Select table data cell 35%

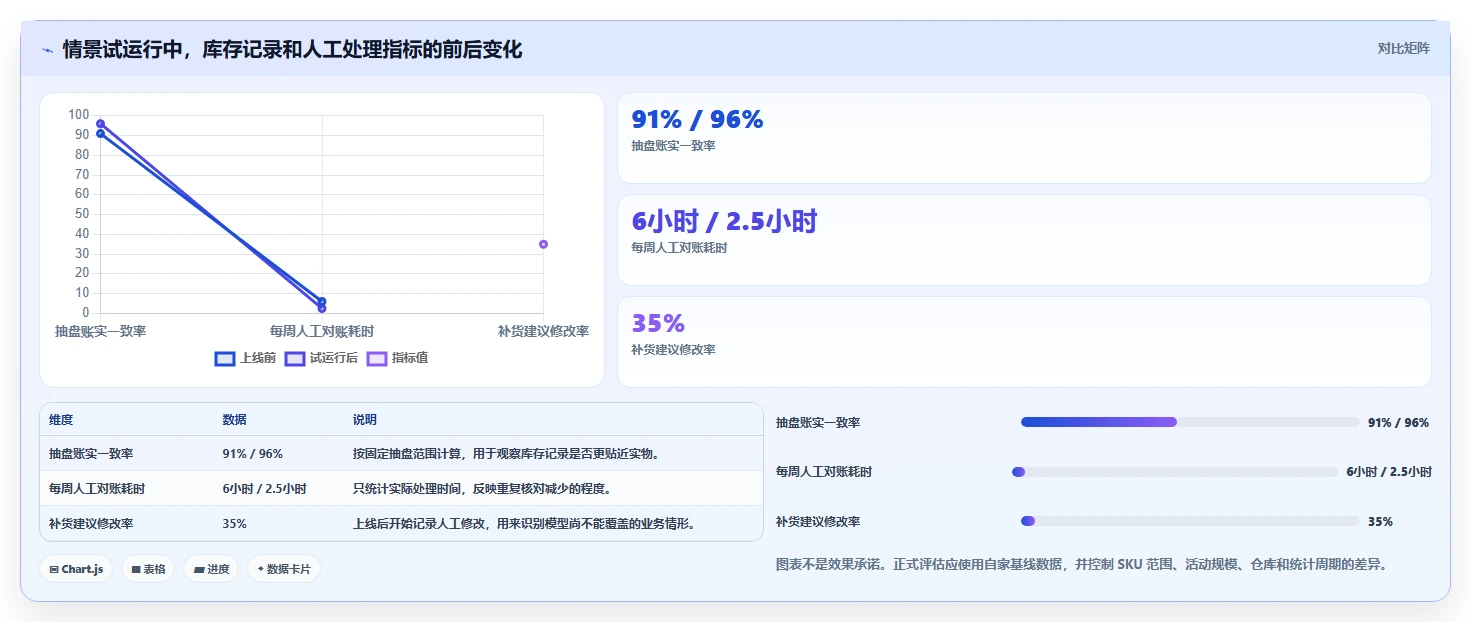(234, 524)
